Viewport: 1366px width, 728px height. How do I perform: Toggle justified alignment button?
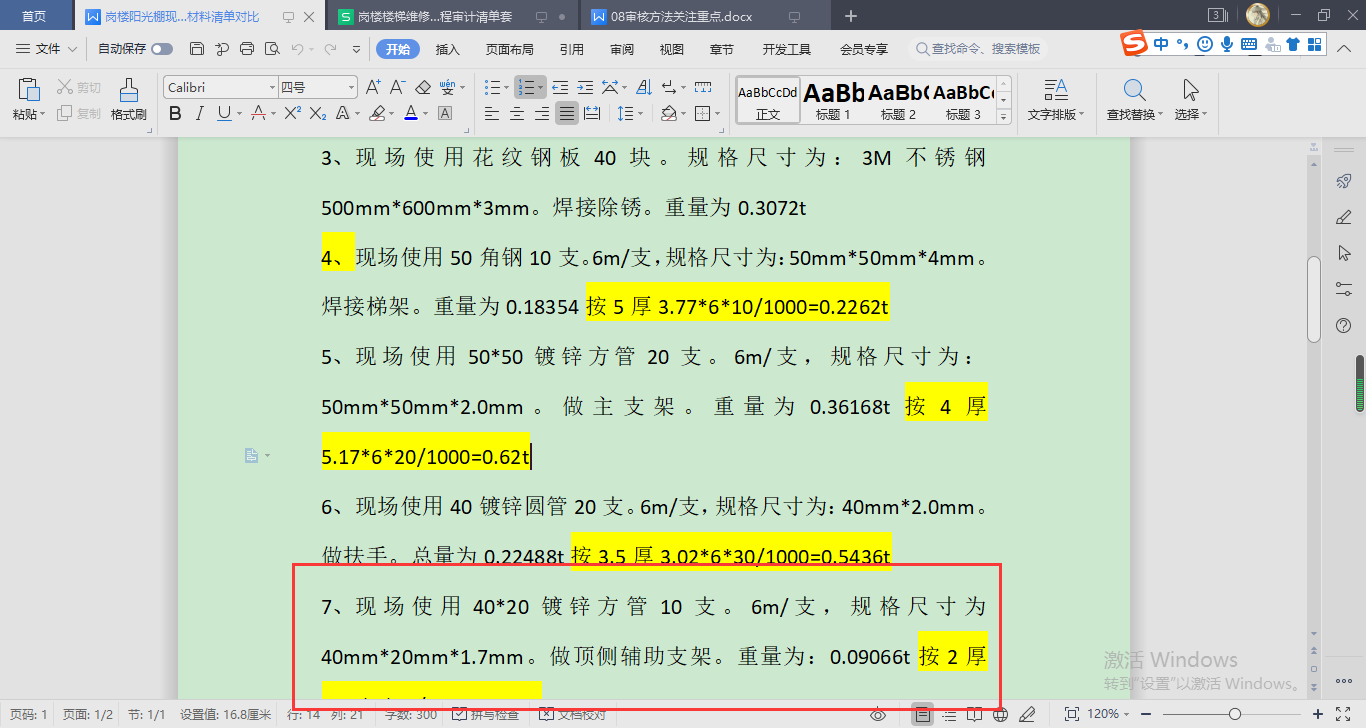point(567,113)
